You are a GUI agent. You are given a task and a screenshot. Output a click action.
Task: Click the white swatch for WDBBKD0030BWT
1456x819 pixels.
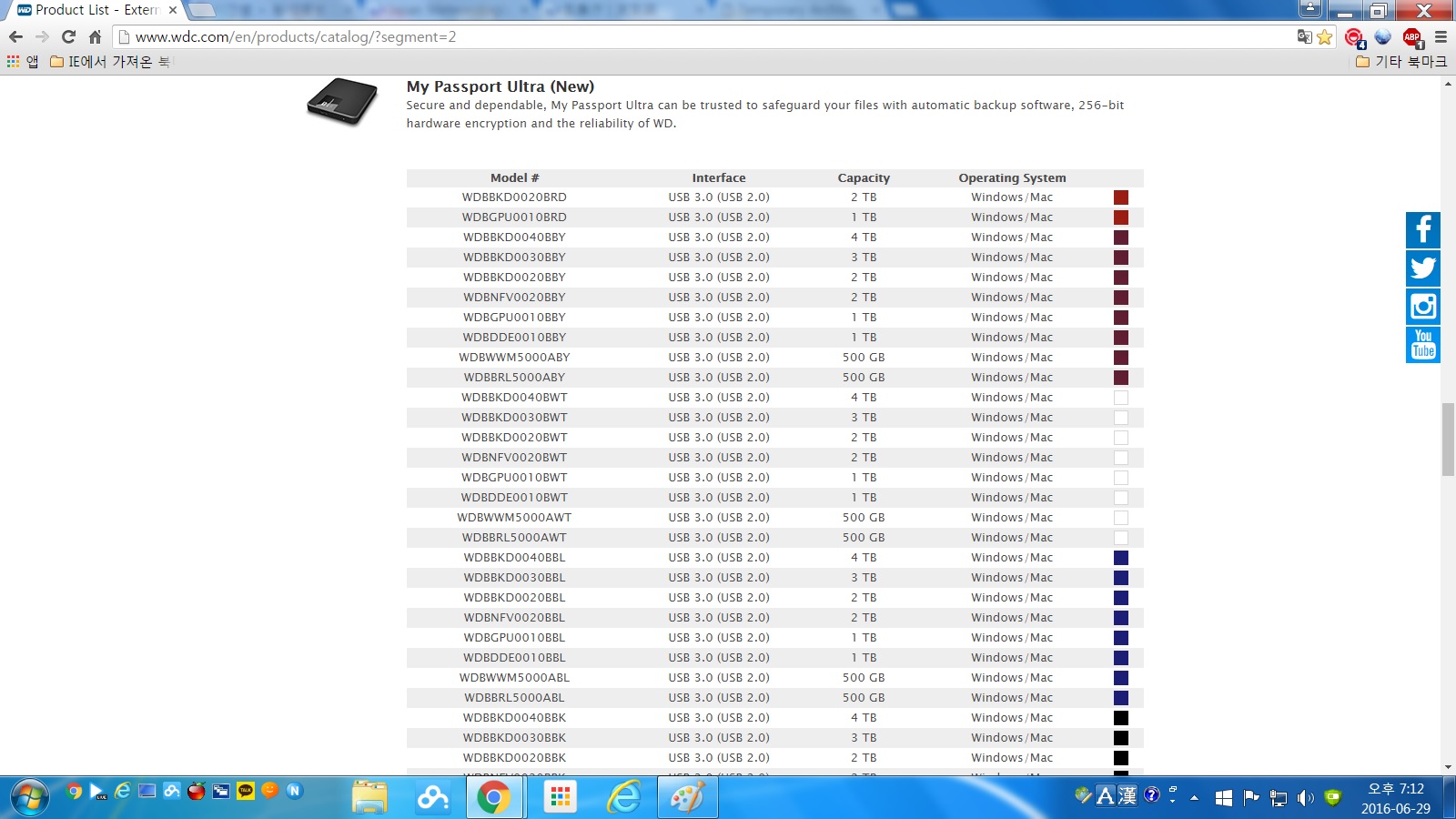click(1121, 418)
